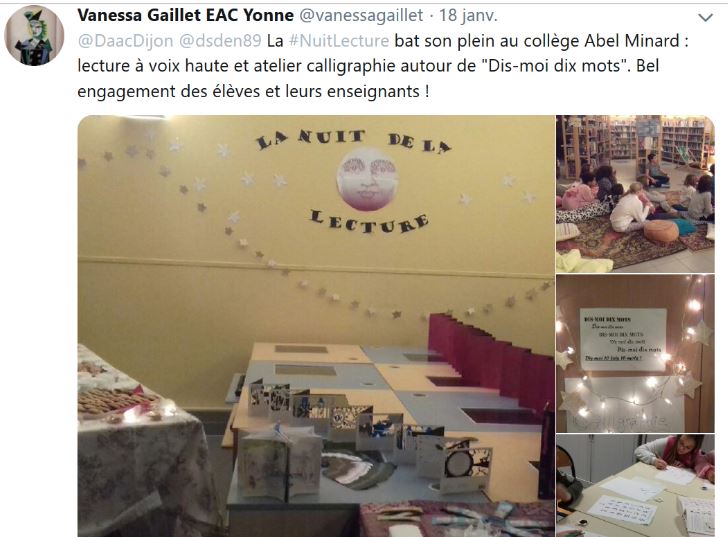
Task: Open the #NuitLecture hashtag
Action: click(338, 41)
